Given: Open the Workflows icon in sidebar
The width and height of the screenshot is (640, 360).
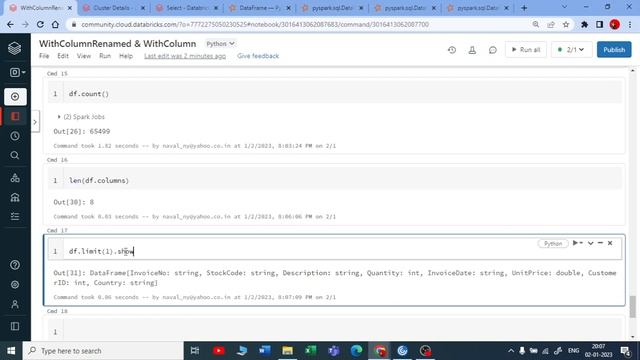Looking at the screenshot, I should pos(15,216).
